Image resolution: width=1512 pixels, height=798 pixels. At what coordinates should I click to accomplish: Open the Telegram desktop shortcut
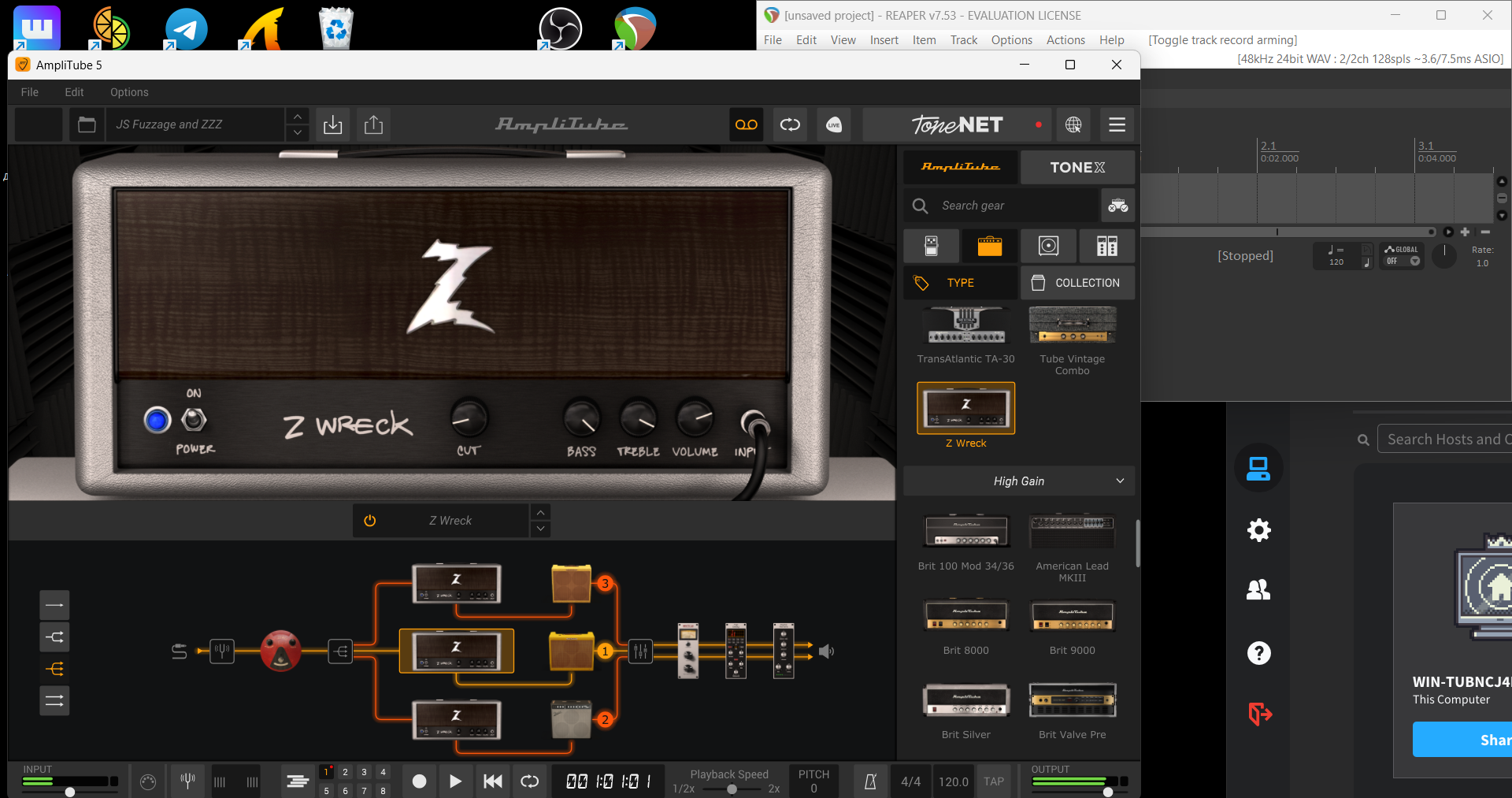click(186, 28)
